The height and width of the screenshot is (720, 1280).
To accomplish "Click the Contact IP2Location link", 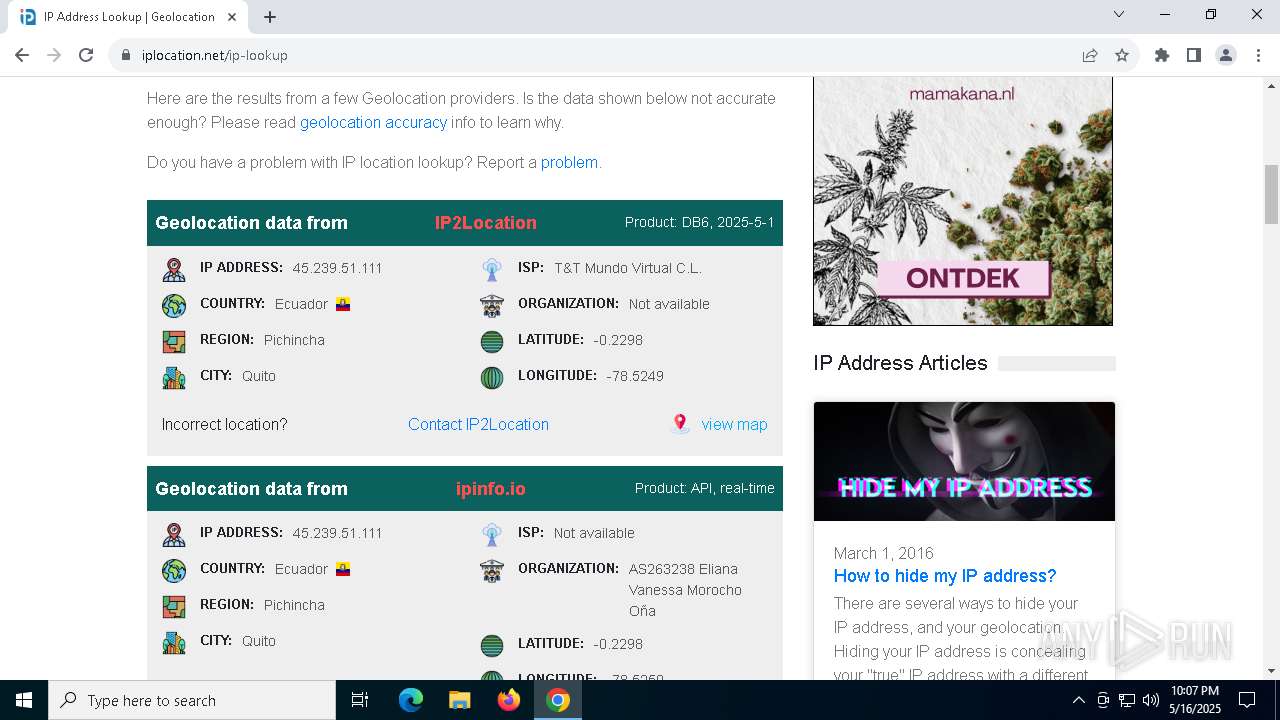I will 478,424.
